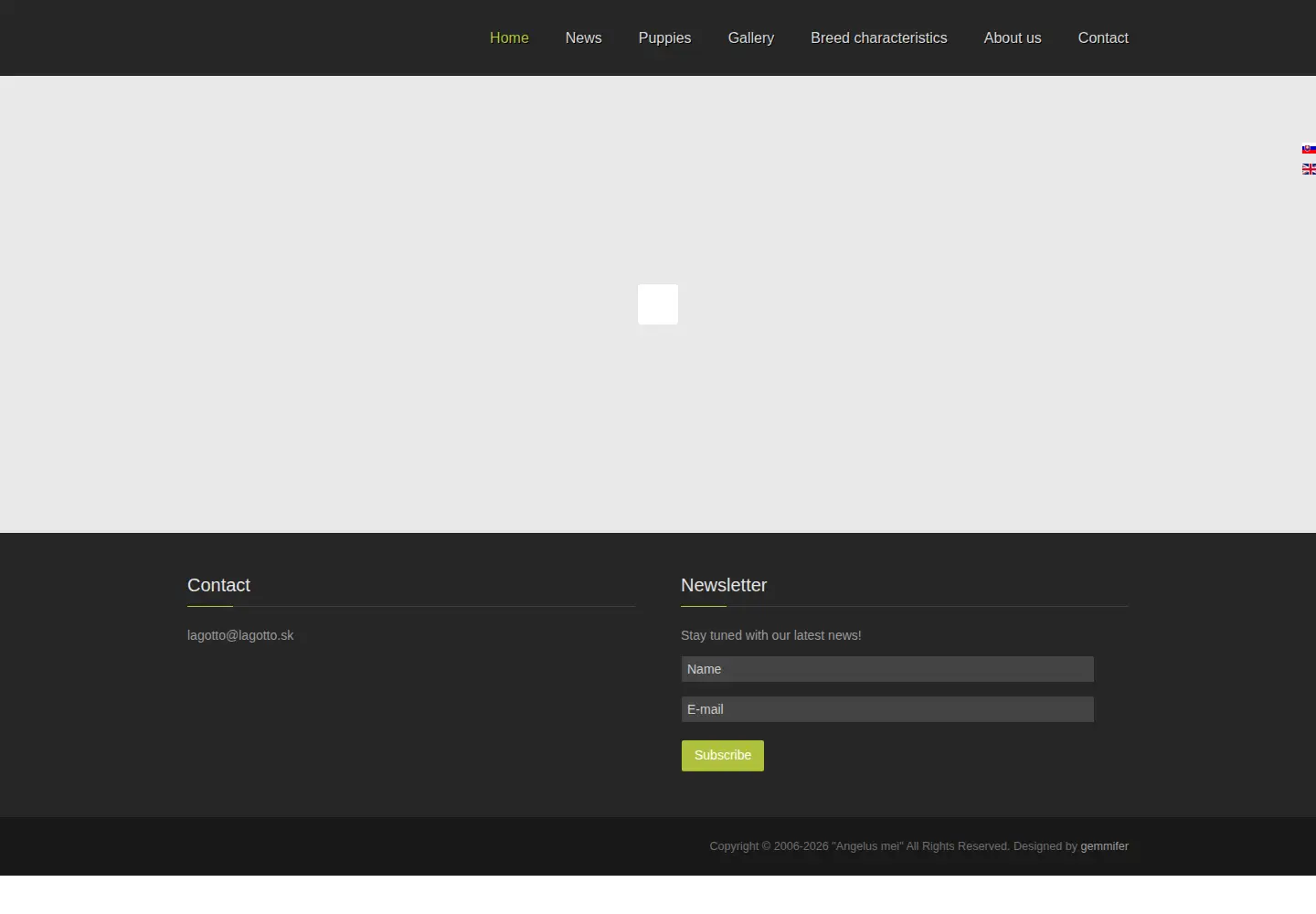Image resolution: width=1316 pixels, height=914 pixels.
Task: Focus the Name field in Newsletter form
Action: coord(887,669)
